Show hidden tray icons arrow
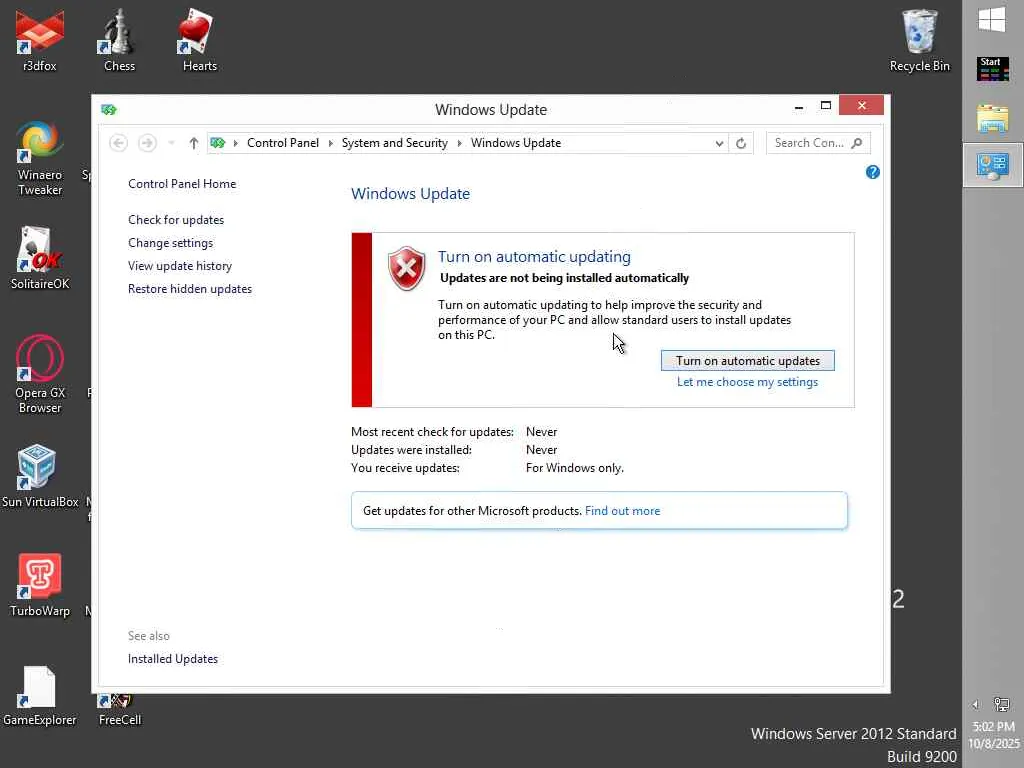Screen dimensions: 1024x768 pos(975,704)
